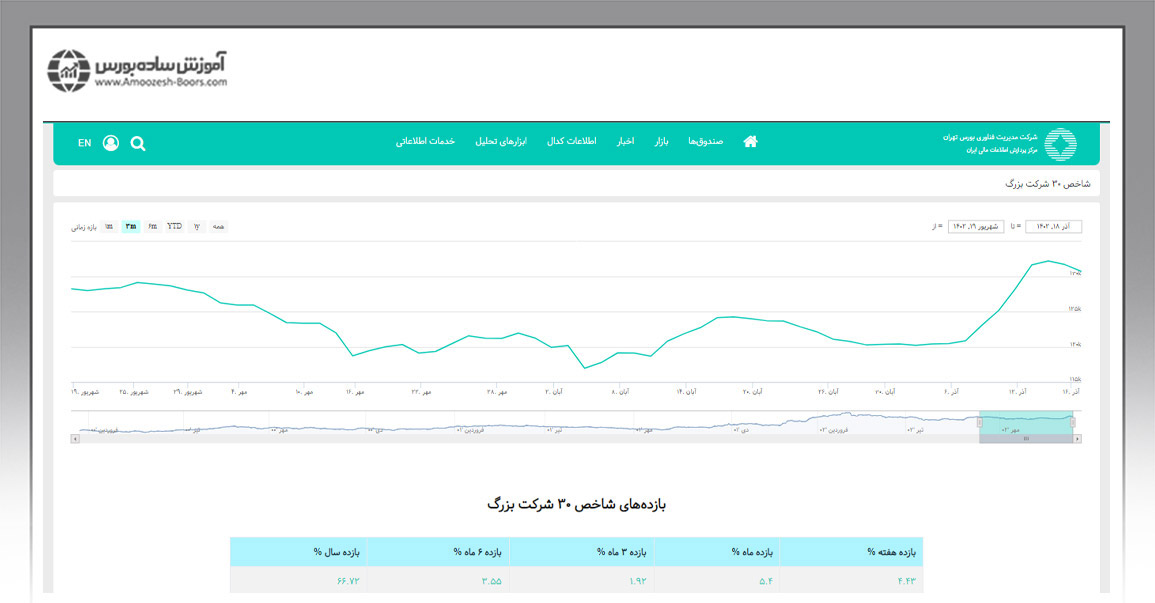Open the بازار menu
The width and height of the screenshot is (1155, 603).
pos(661,142)
